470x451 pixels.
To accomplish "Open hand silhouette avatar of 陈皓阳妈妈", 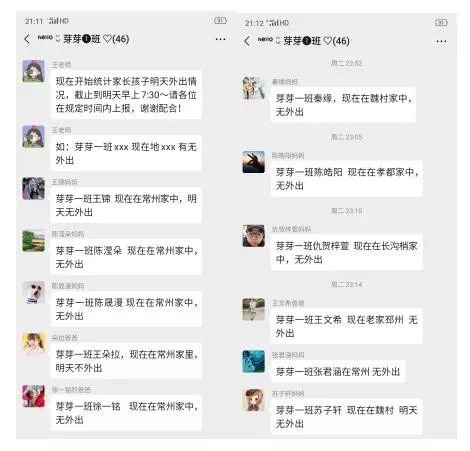I will click(254, 162).
